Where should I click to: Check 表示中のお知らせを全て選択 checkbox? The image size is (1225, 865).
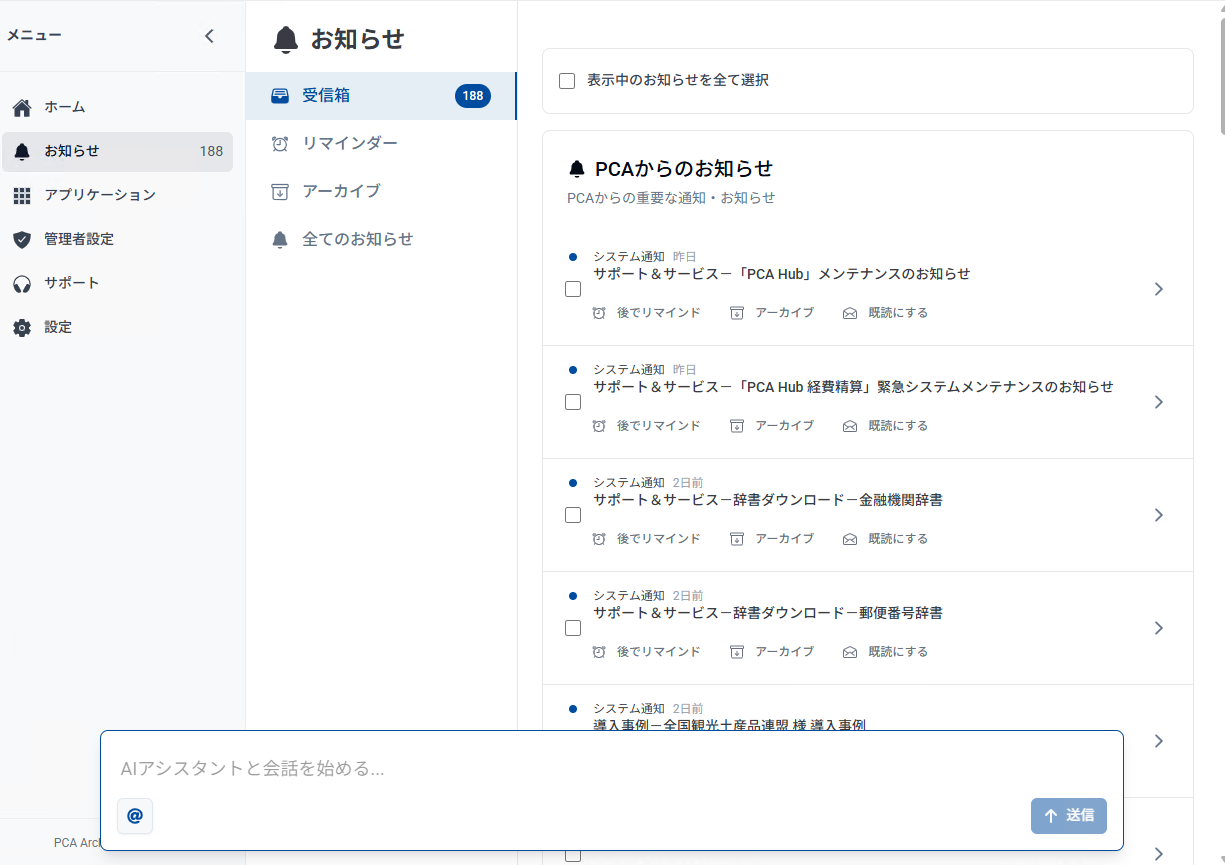pyautogui.click(x=566, y=81)
